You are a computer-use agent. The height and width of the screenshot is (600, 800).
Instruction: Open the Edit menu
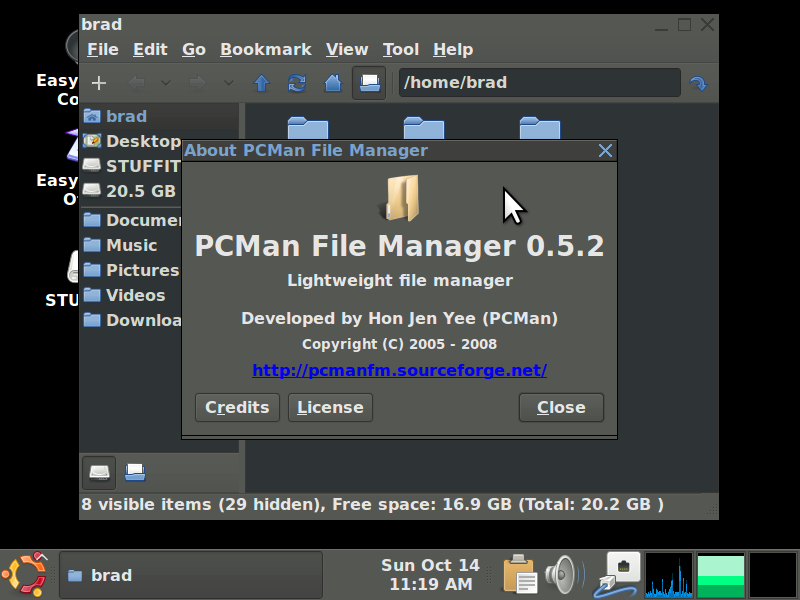[x=150, y=49]
